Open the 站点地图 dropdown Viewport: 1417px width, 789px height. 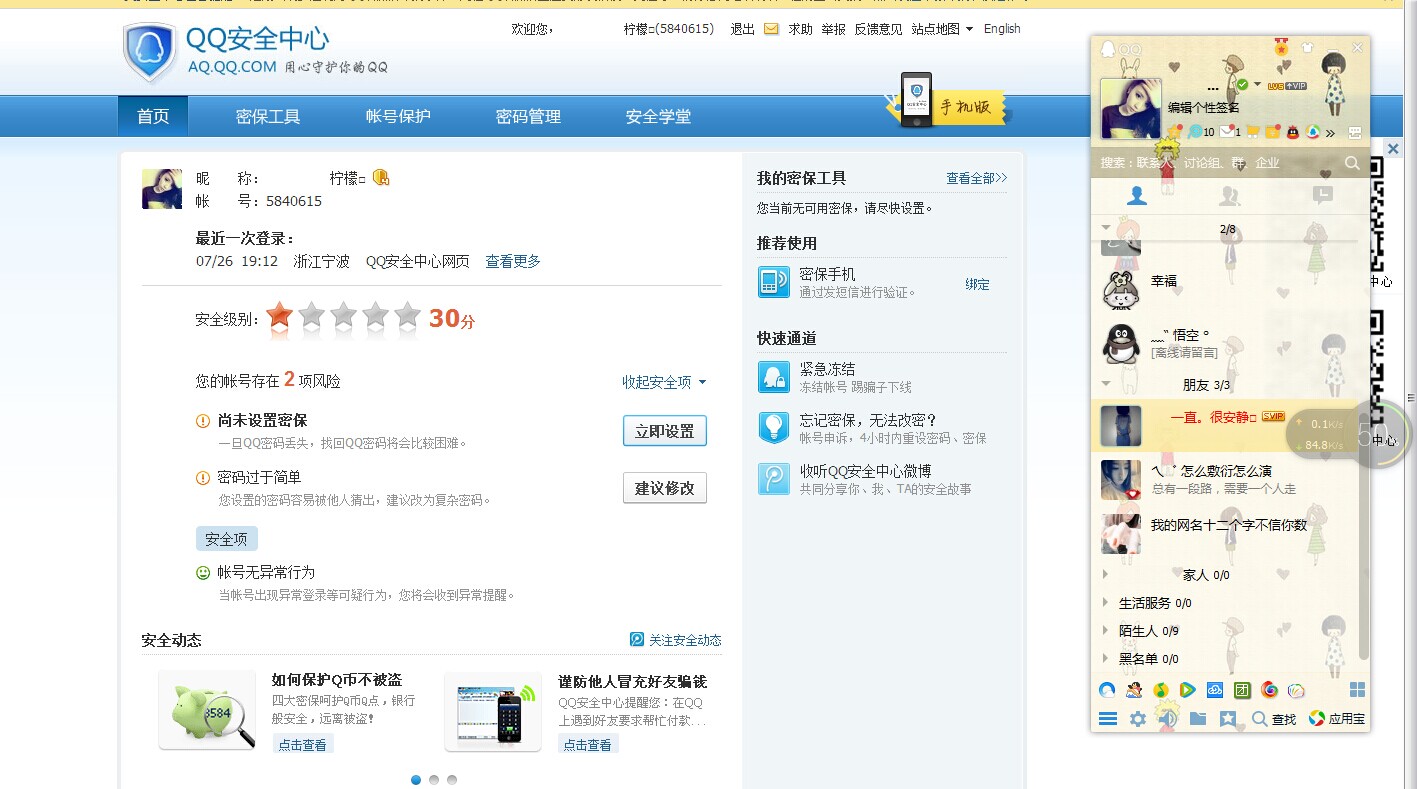[942, 29]
